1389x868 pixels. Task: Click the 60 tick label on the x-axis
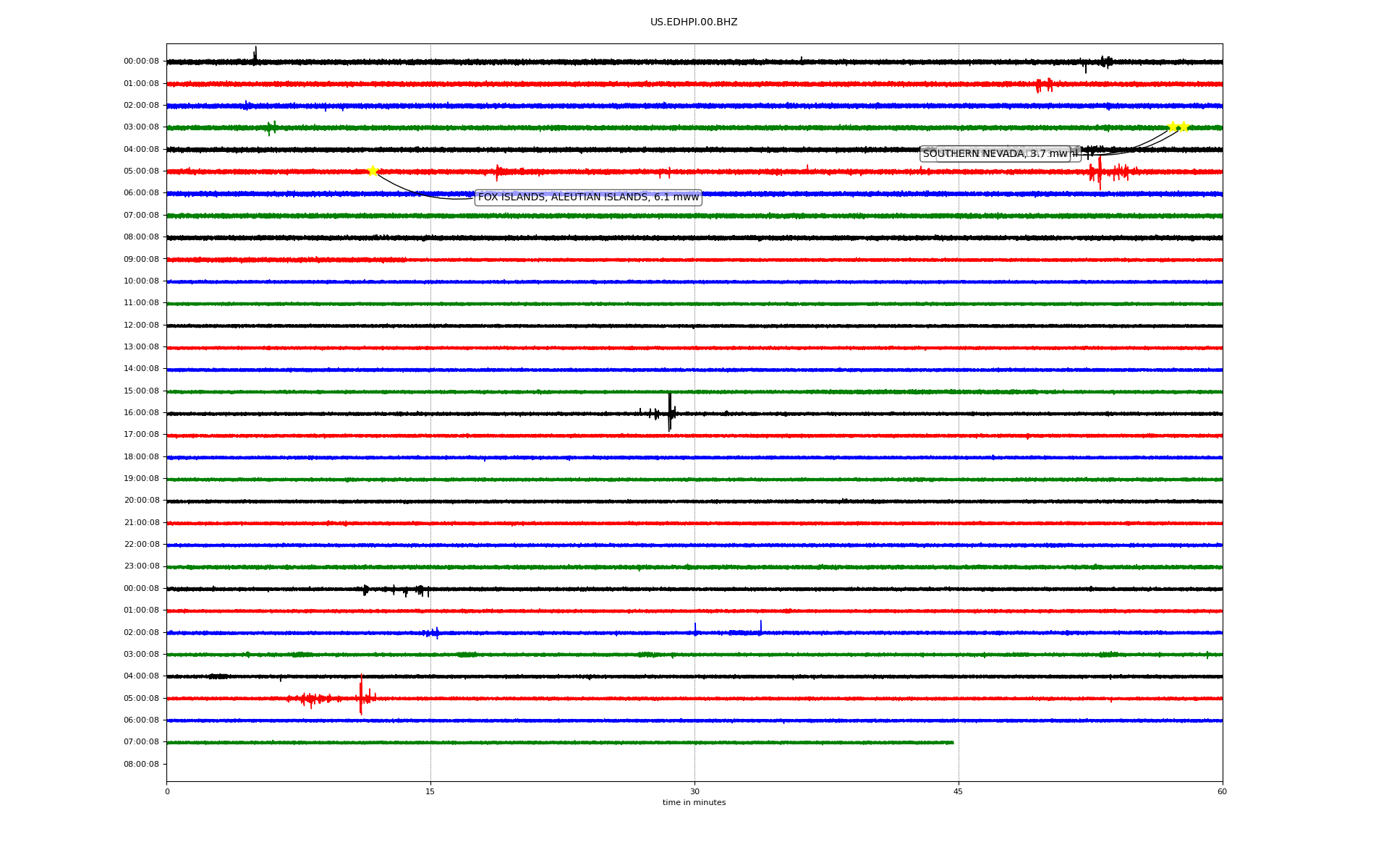(x=1222, y=792)
